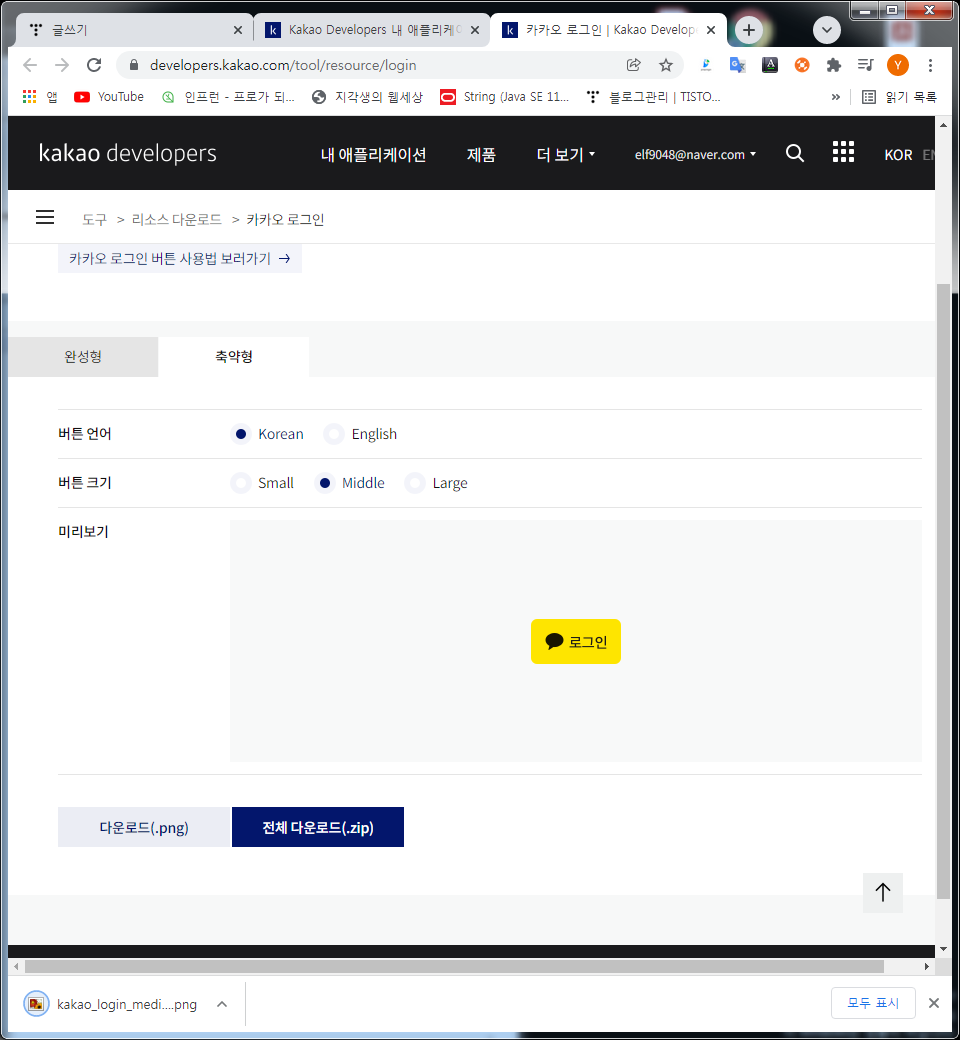
Task: Open the 지각생의 웹세상 bookmark
Action: [x=368, y=97]
